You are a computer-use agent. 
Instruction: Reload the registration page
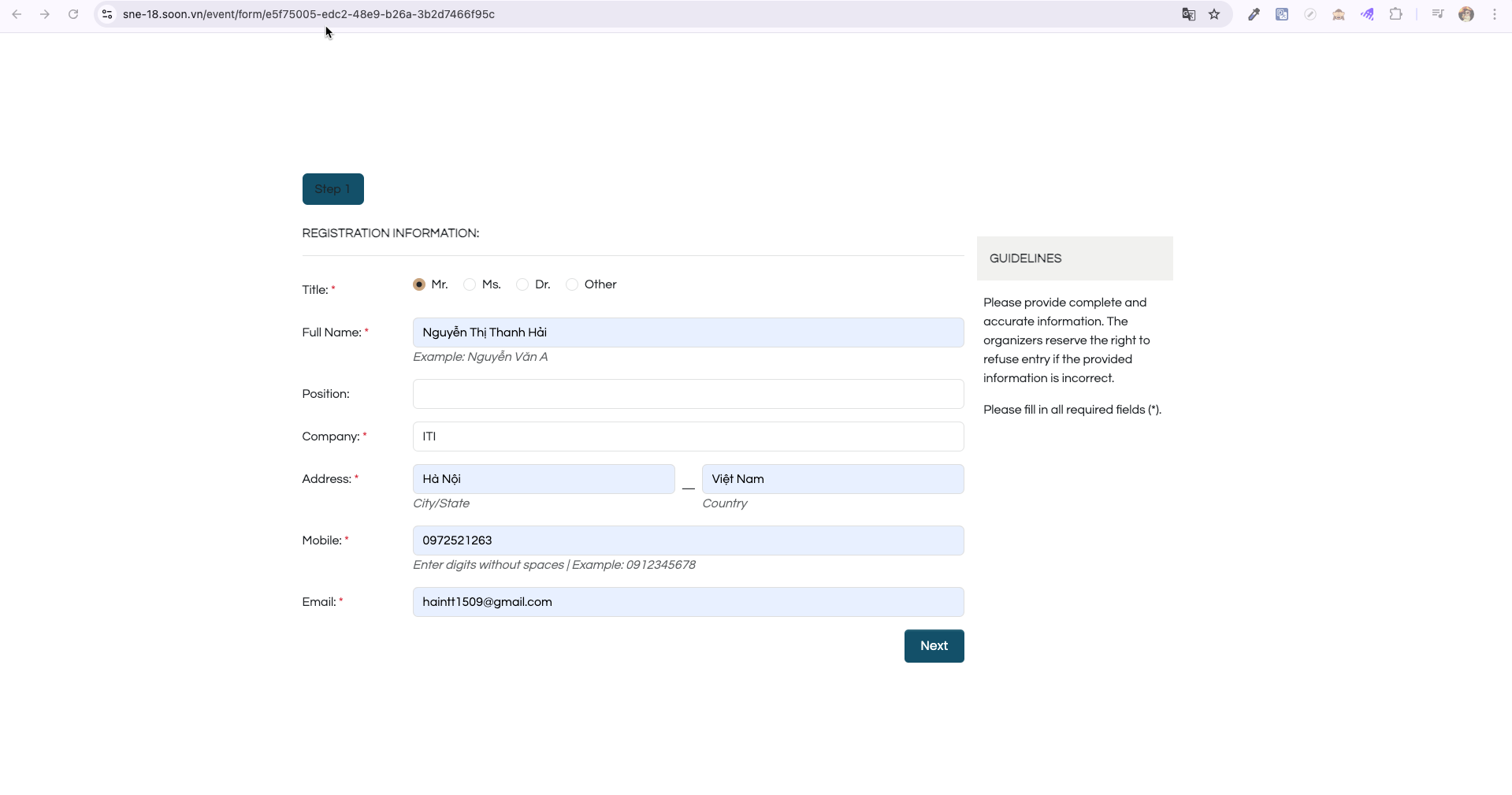pos(73,14)
